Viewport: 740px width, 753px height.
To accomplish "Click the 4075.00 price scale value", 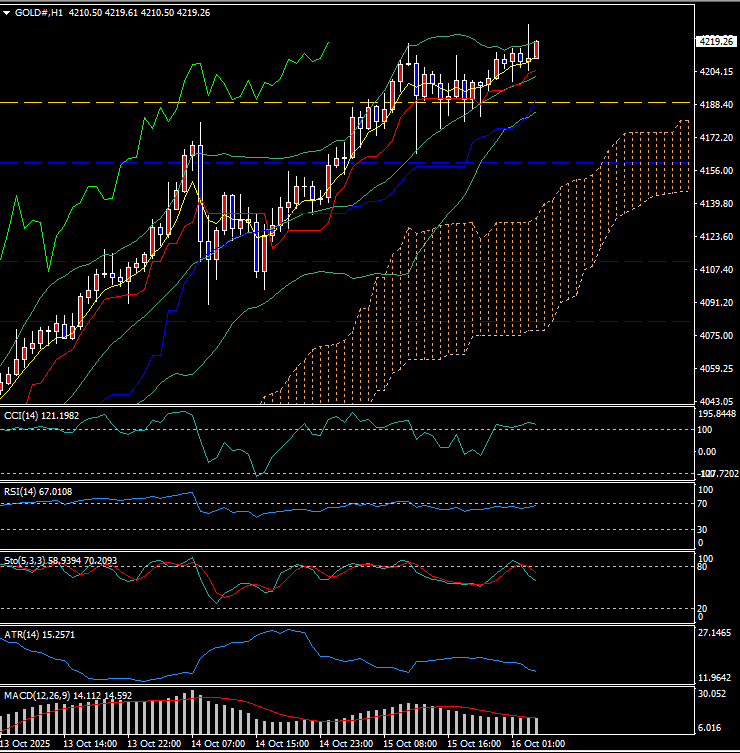I will click(x=714, y=336).
